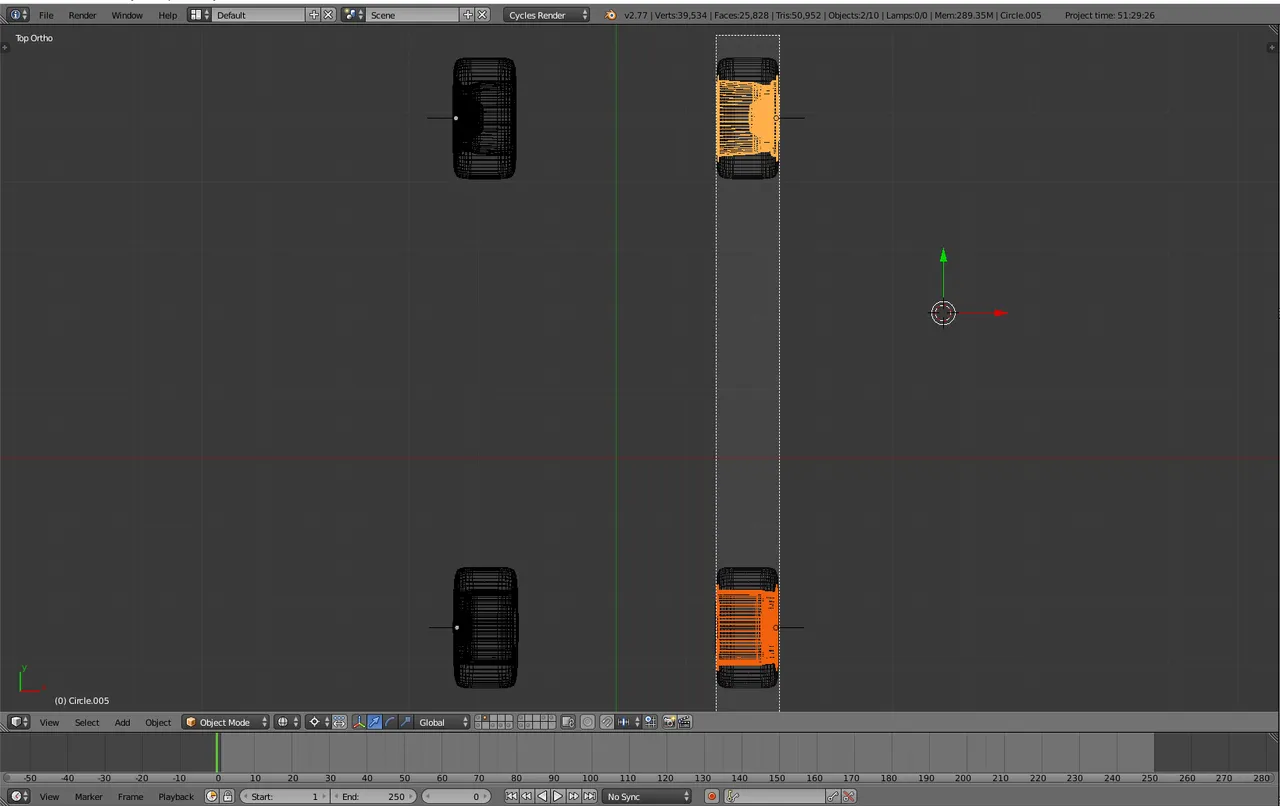Enable the scale manipulator icon

[405, 722]
